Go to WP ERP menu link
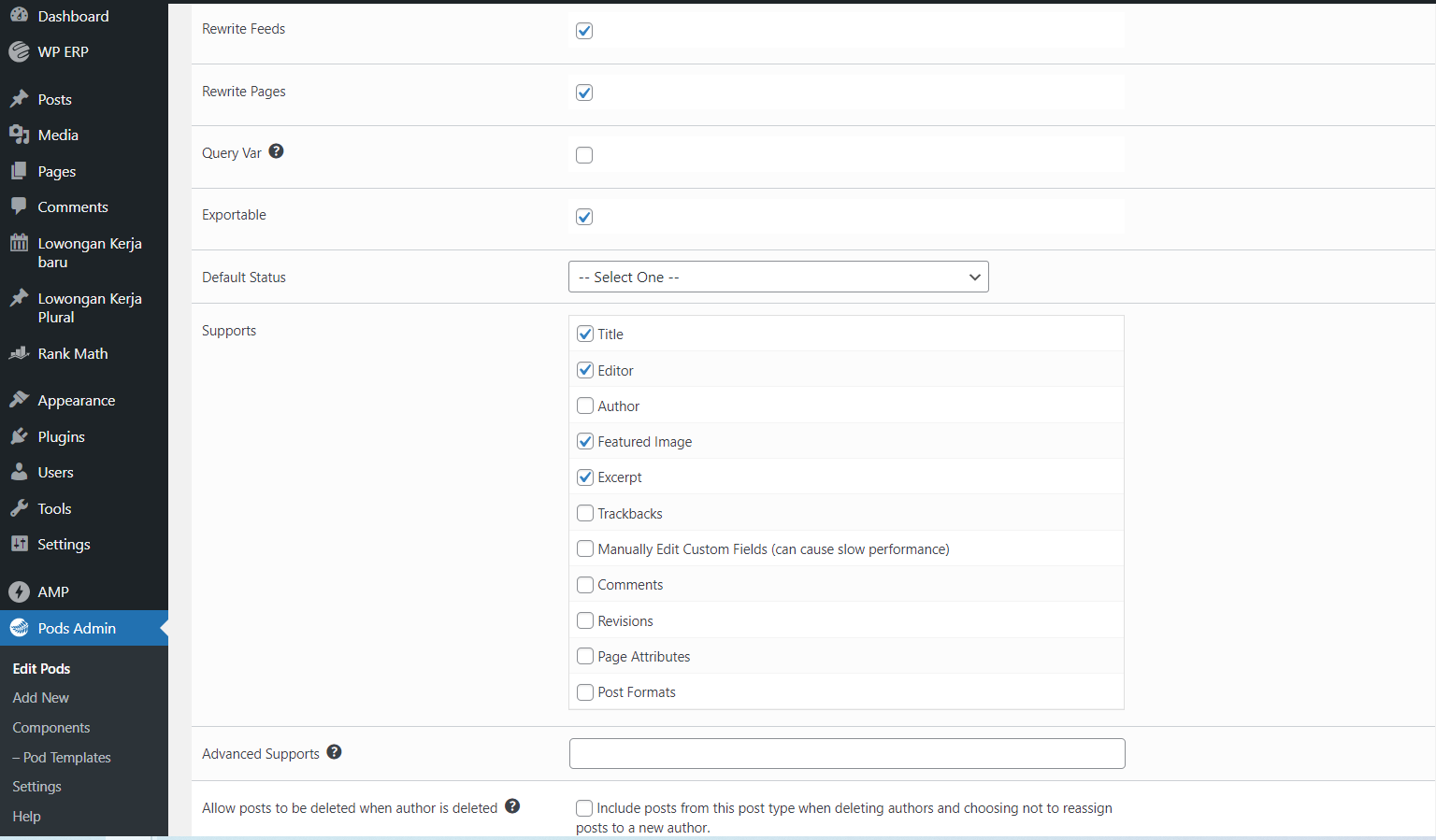1436x840 pixels. click(63, 51)
